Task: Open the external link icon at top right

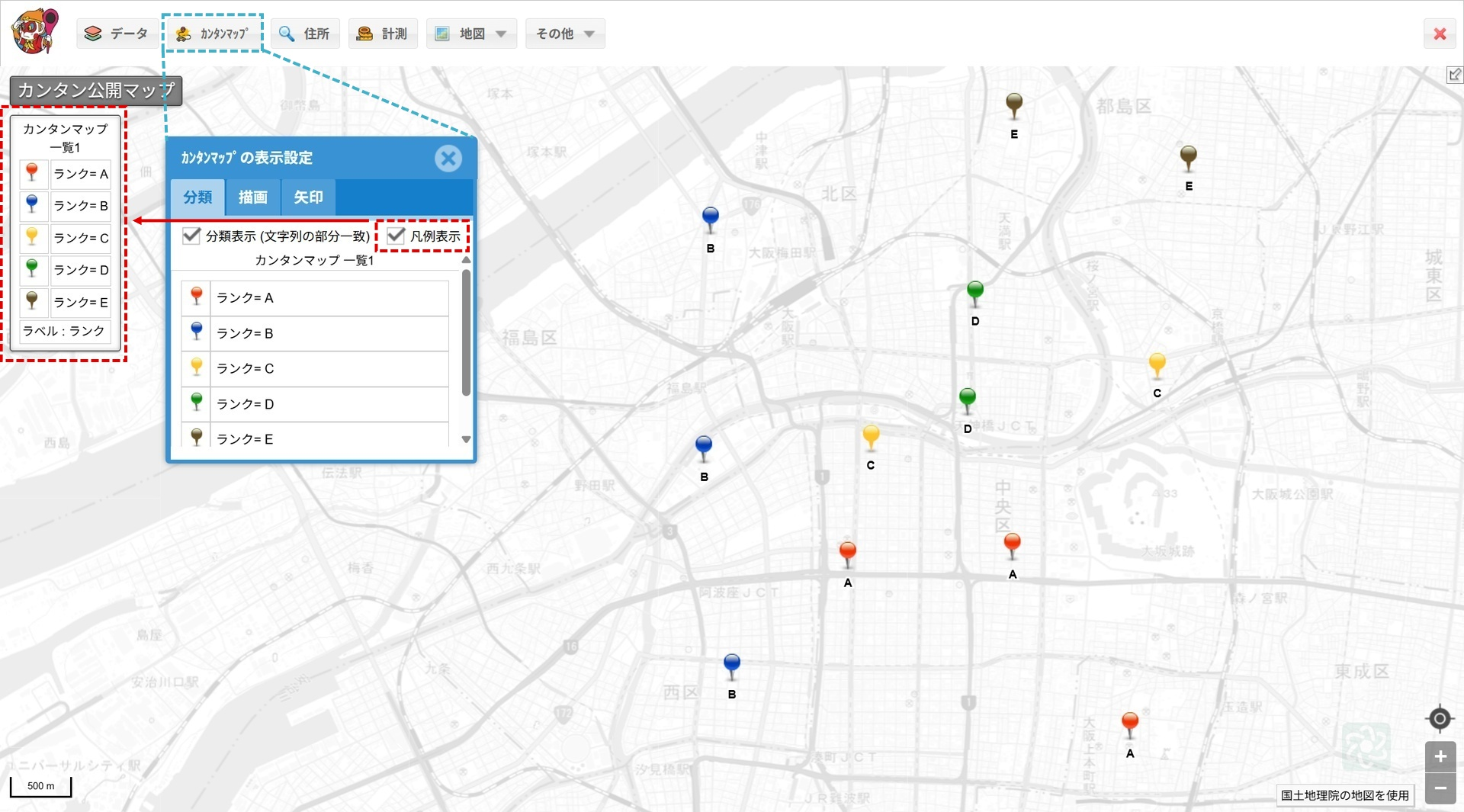Action: (1454, 75)
